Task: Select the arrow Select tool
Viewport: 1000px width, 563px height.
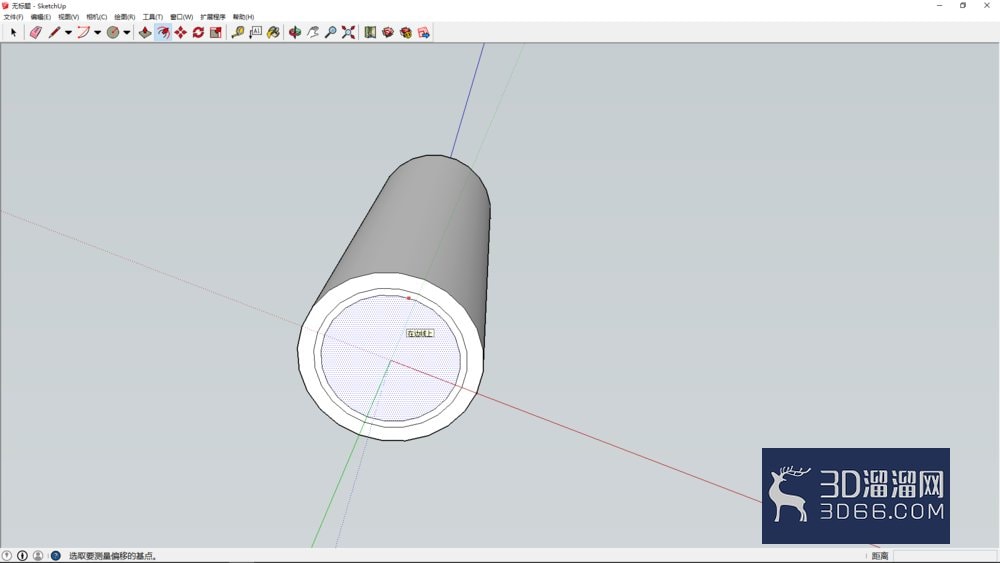Action: 13,33
